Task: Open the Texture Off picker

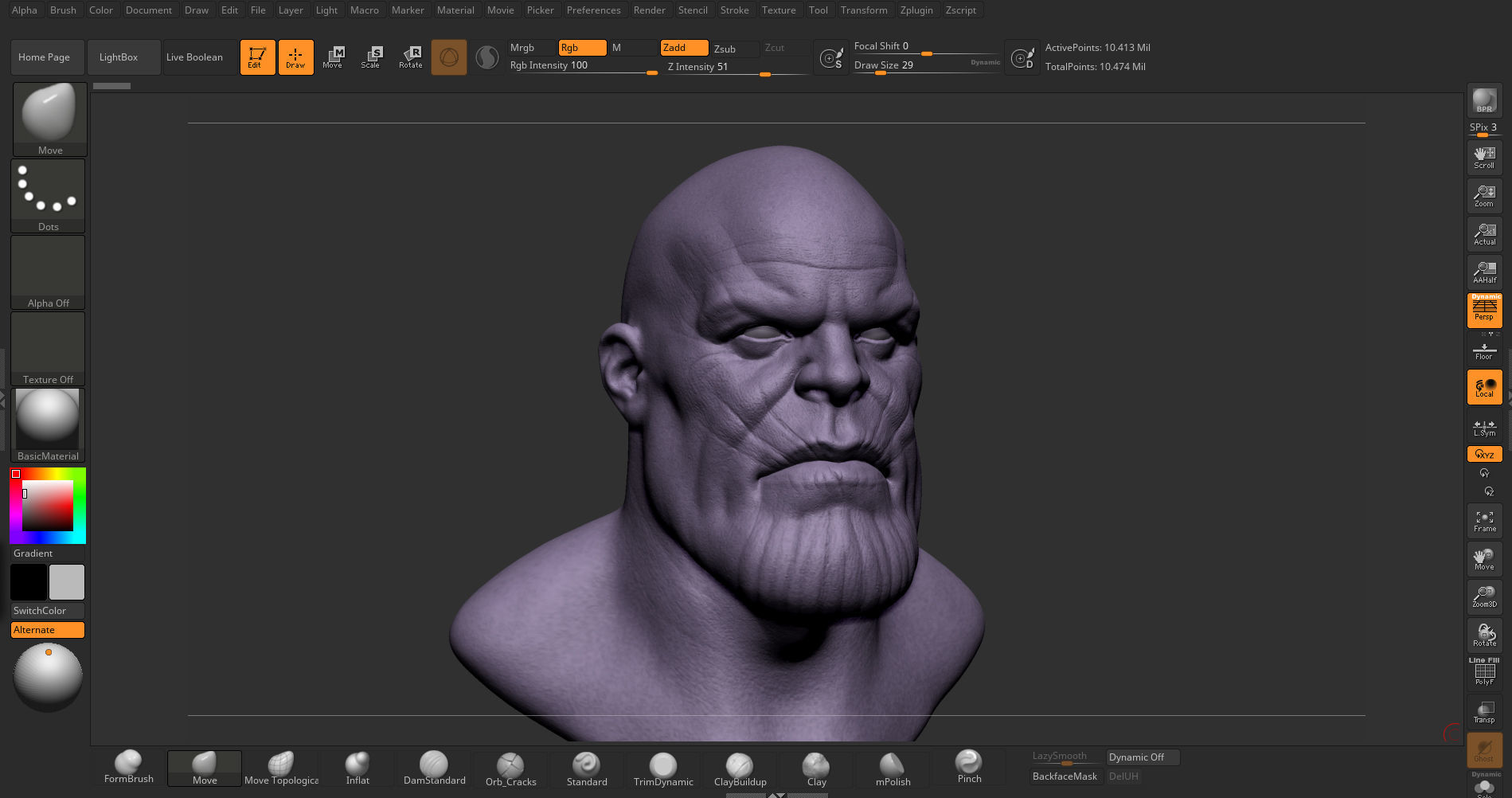Action: (x=48, y=349)
